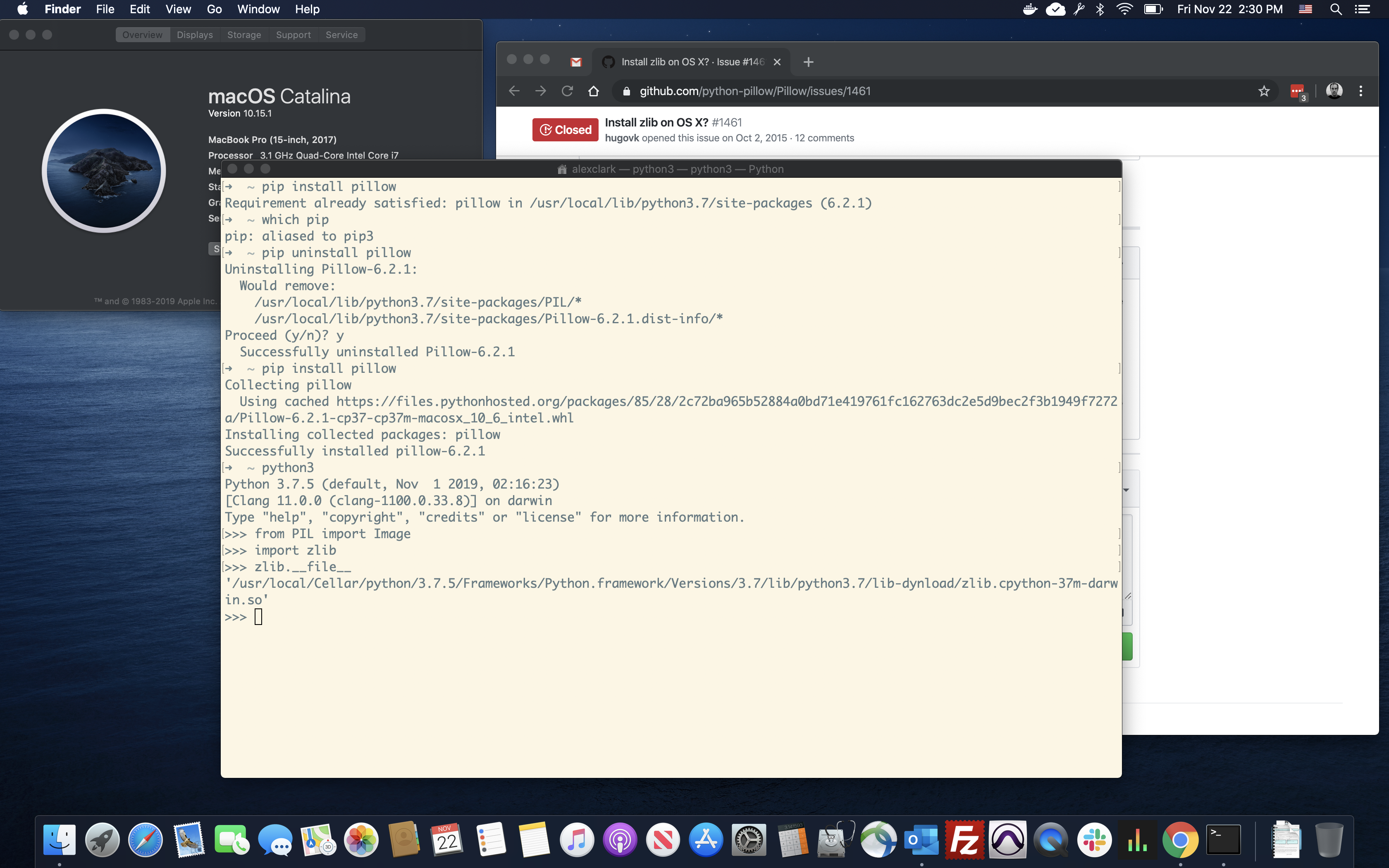Viewport: 1389px width, 868px height.
Task: Open a new Chrome tab with plus button
Action: coord(808,62)
